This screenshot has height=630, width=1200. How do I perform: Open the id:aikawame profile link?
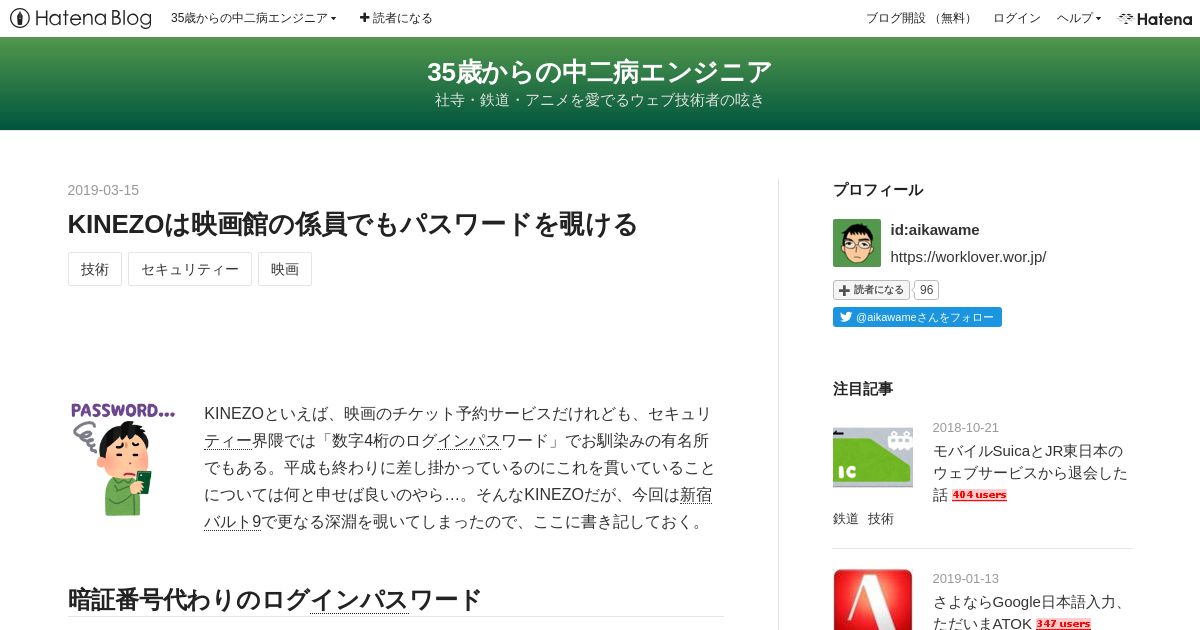tap(935, 230)
